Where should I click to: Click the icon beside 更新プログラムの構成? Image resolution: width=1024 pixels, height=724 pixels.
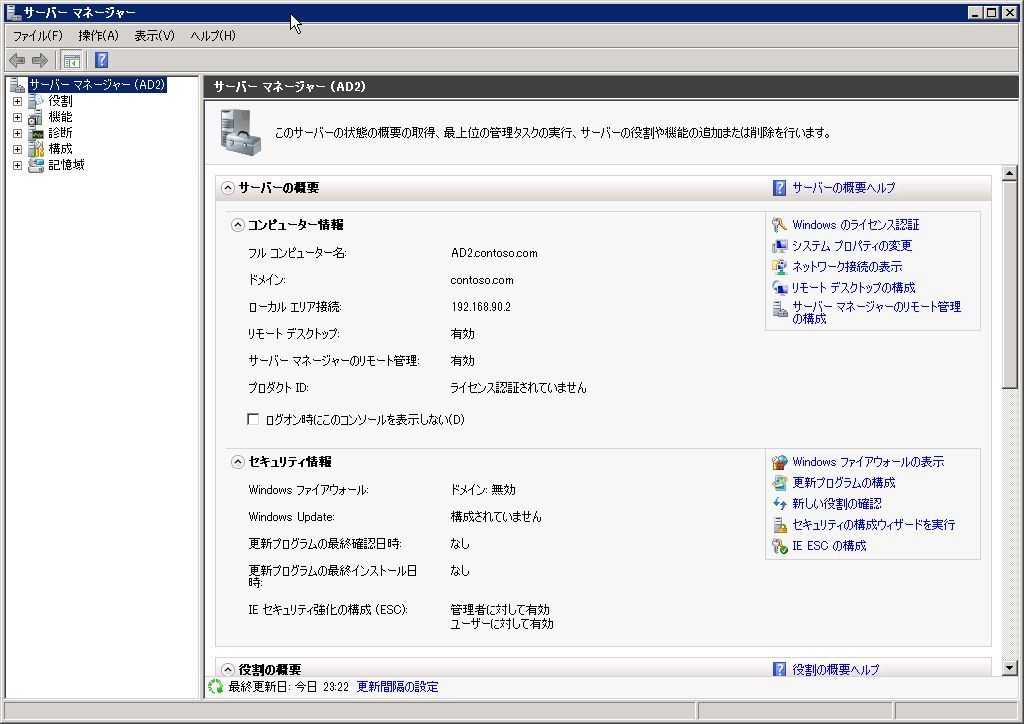[x=779, y=483]
